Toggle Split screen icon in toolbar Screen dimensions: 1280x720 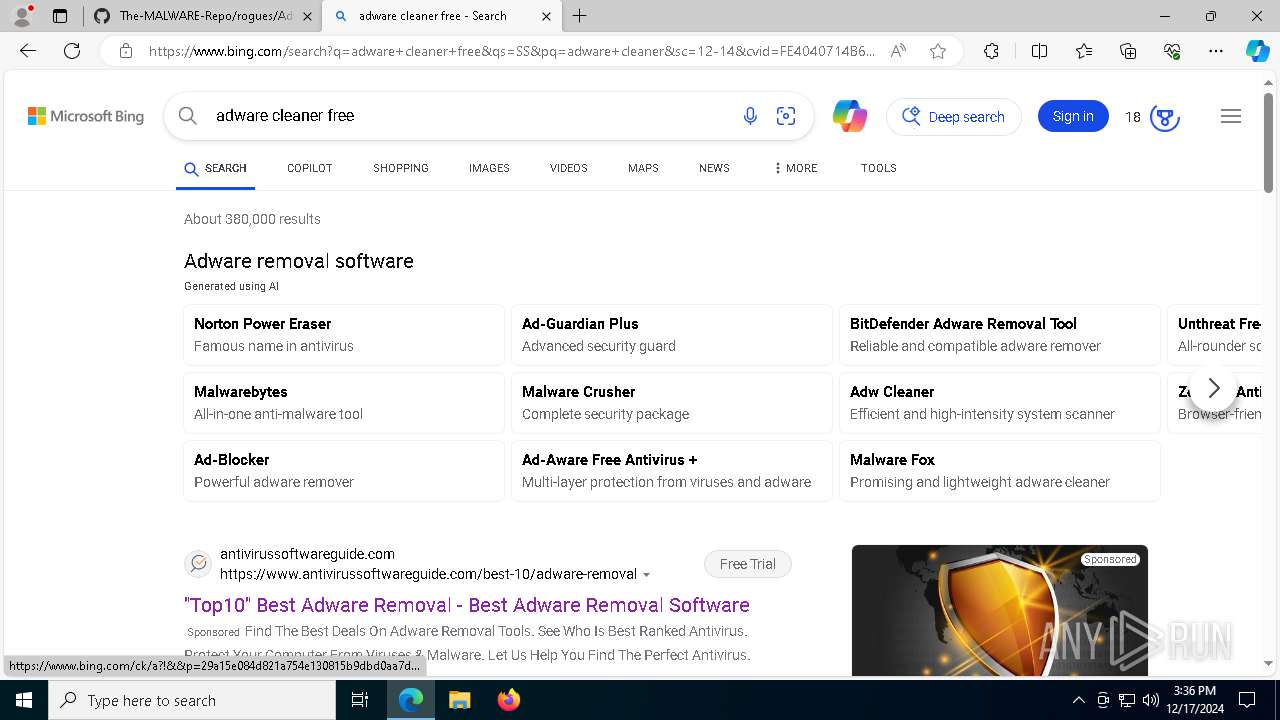pyautogui.click(x=1039, y=51)
